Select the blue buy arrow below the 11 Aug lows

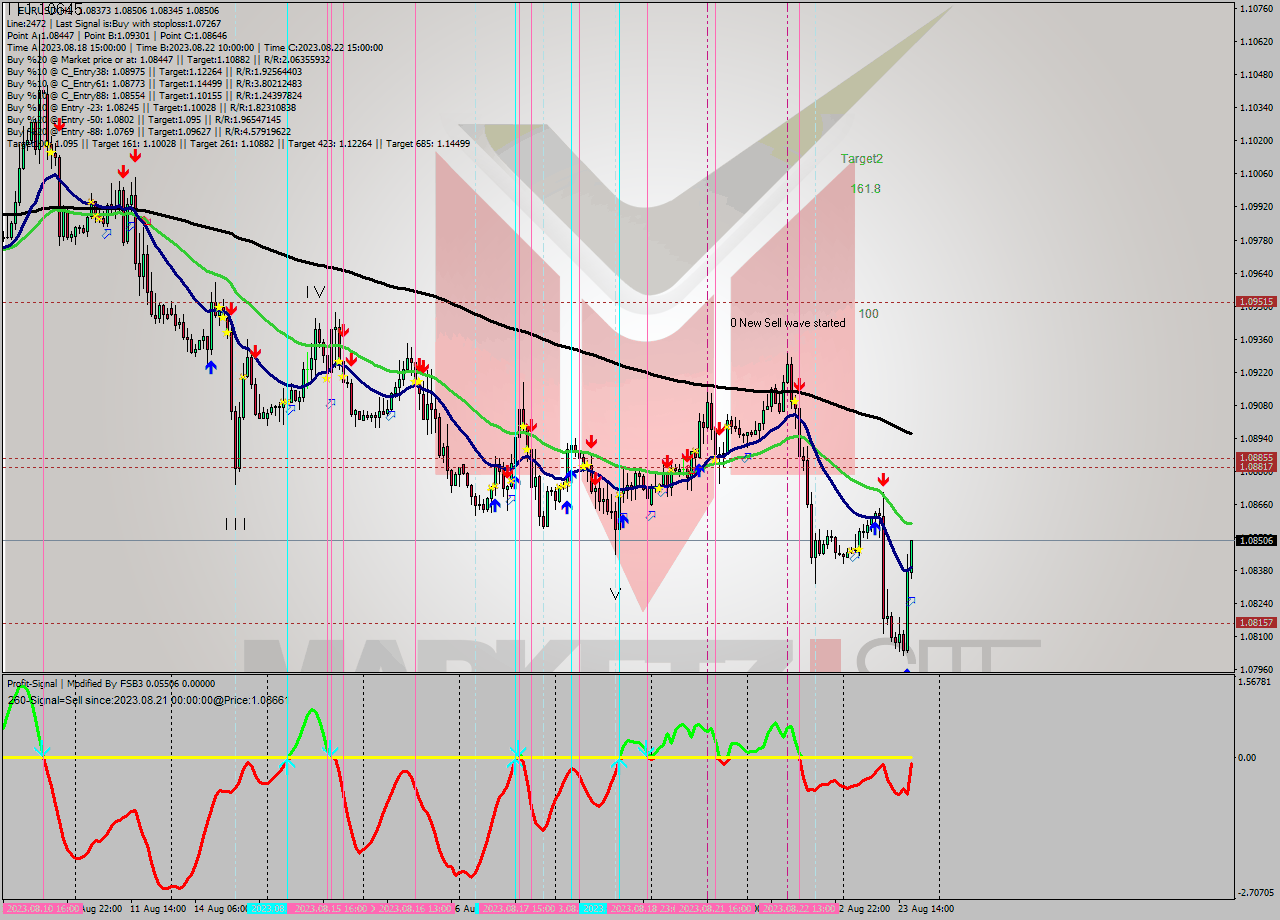point(210,367)
